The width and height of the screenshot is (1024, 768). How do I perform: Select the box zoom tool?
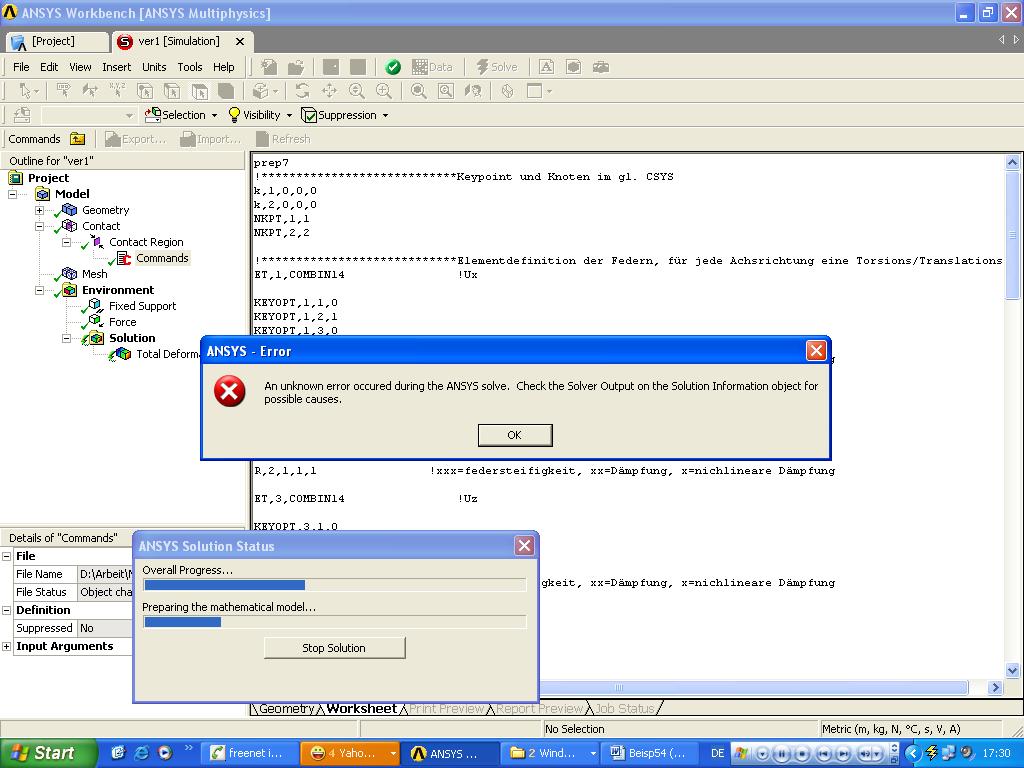pos(384,91)
